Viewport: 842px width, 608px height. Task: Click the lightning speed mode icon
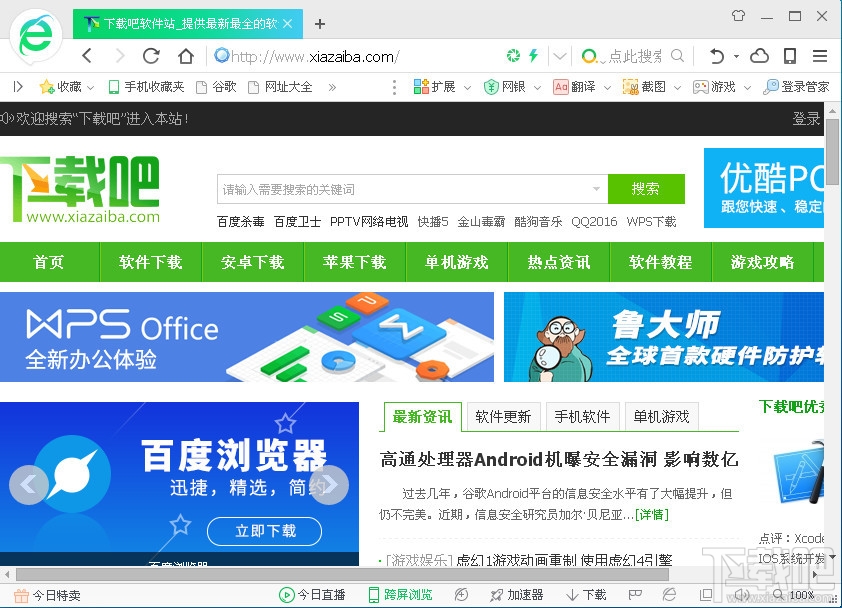coord(533,55)
